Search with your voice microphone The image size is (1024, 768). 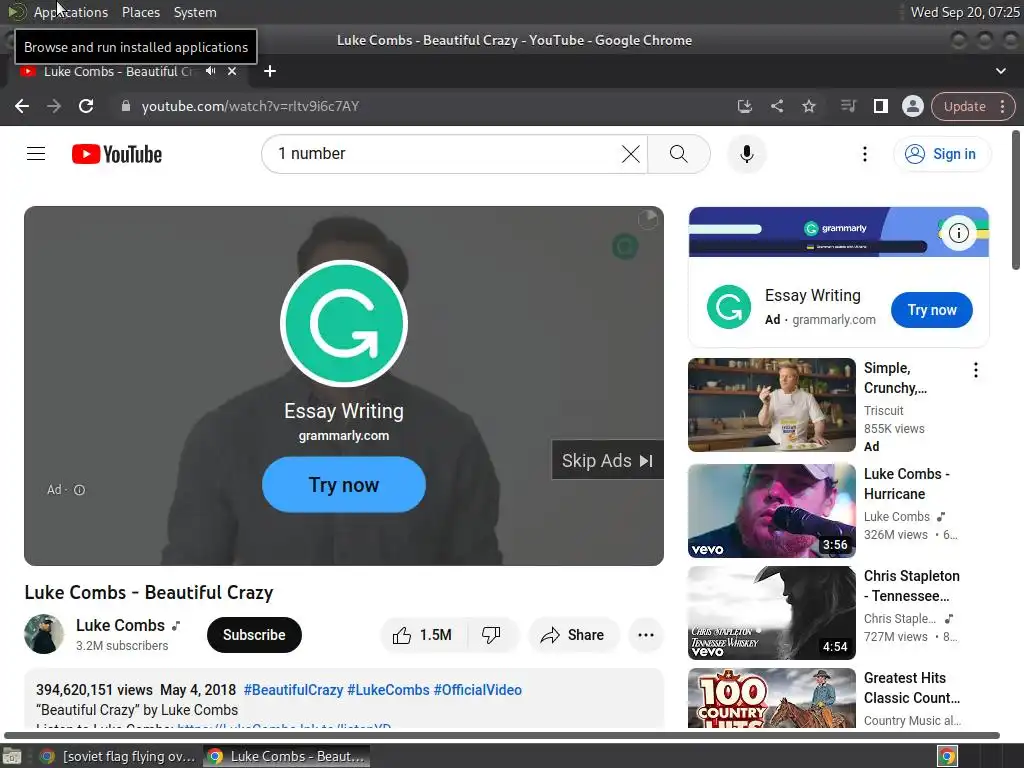point(746,154)
